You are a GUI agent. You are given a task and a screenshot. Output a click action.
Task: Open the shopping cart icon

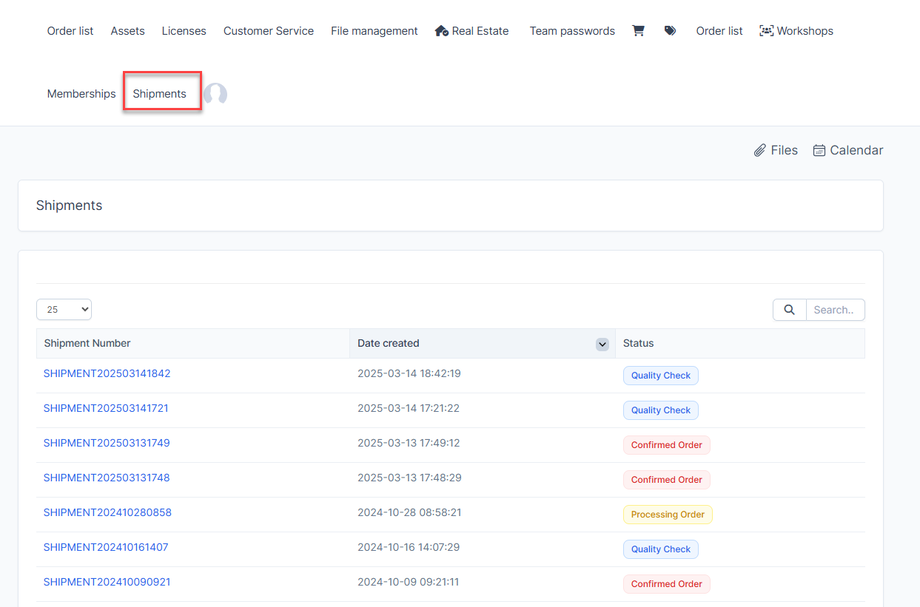point(638,31)
